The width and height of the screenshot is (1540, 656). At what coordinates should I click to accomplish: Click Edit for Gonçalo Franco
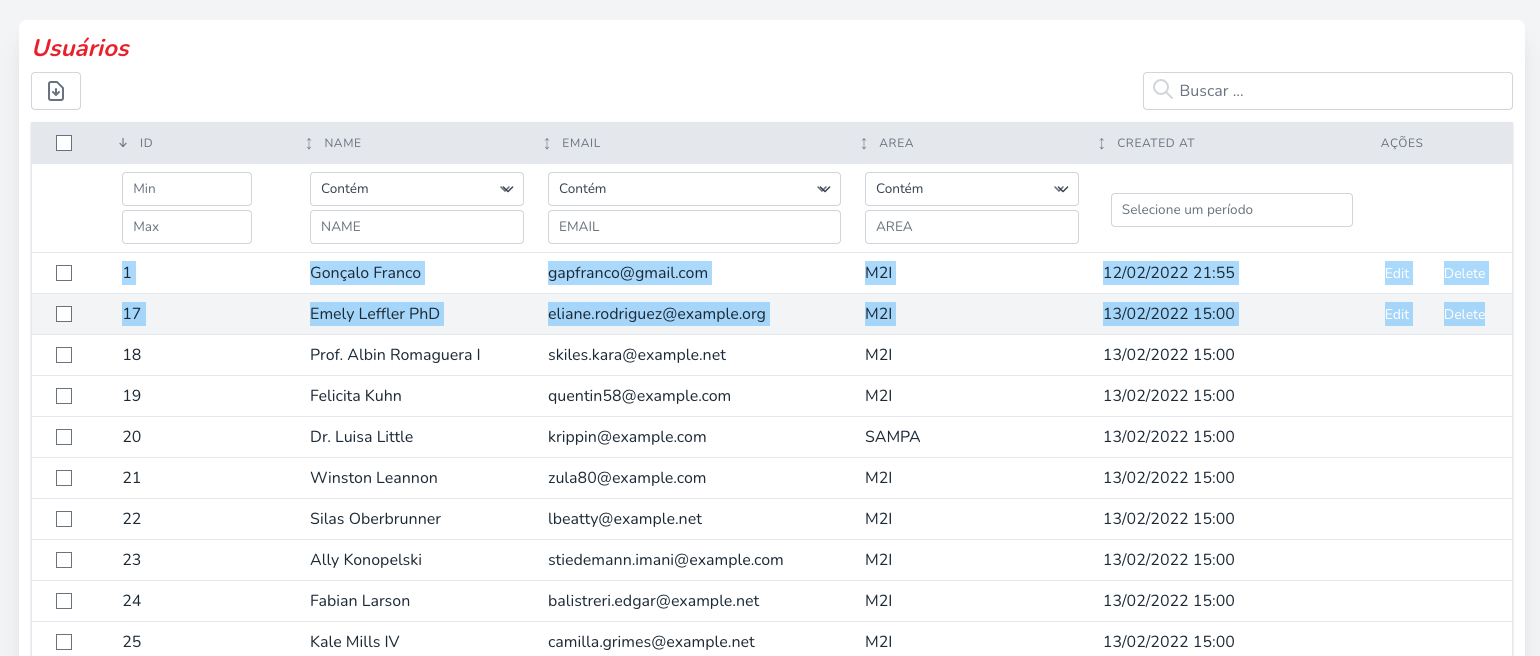(1397, 273)
